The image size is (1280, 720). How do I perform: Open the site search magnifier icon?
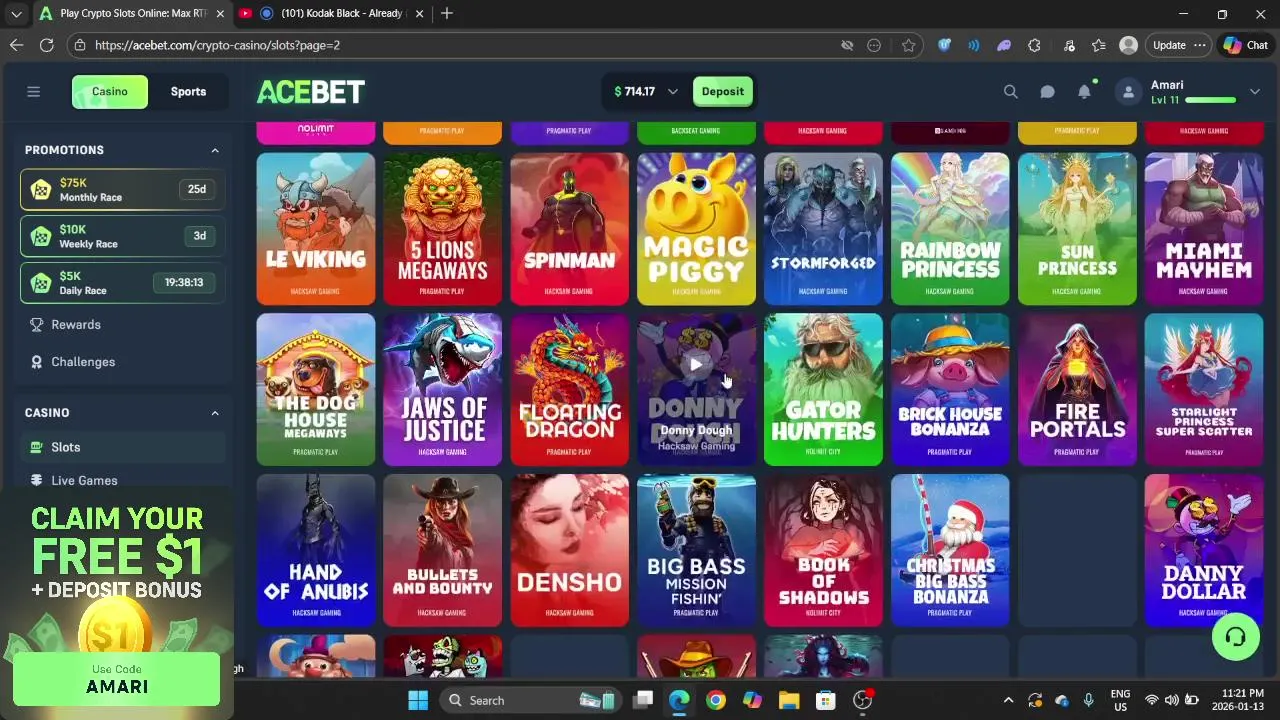coord(1010,92)
